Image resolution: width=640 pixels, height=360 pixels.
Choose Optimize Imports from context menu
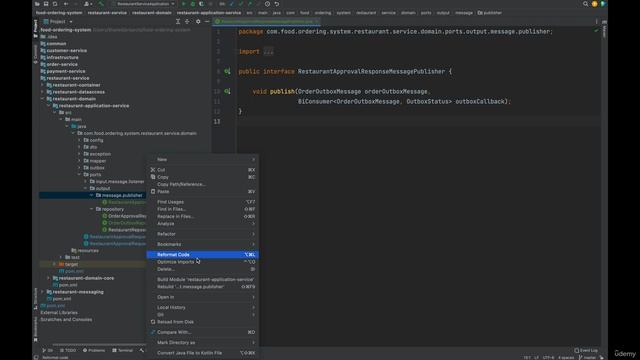click(202, 262)
